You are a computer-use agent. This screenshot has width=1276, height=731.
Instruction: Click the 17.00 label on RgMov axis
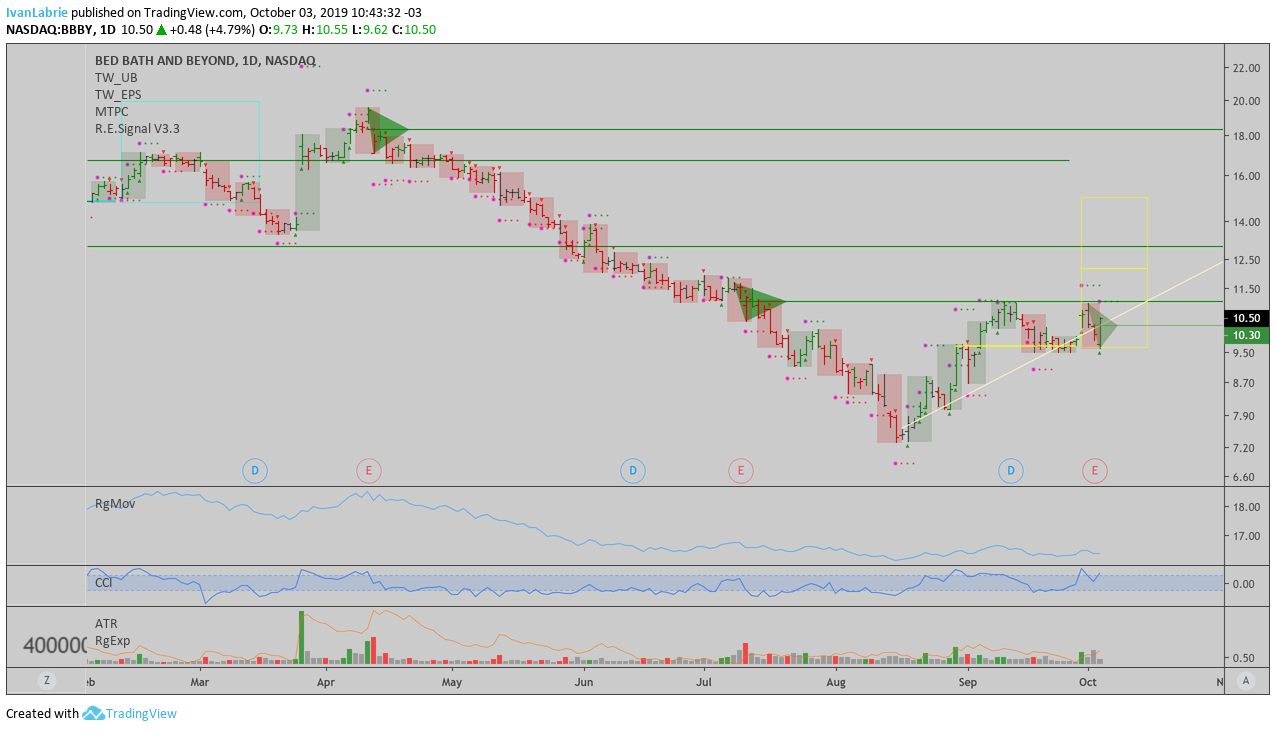1246,535
